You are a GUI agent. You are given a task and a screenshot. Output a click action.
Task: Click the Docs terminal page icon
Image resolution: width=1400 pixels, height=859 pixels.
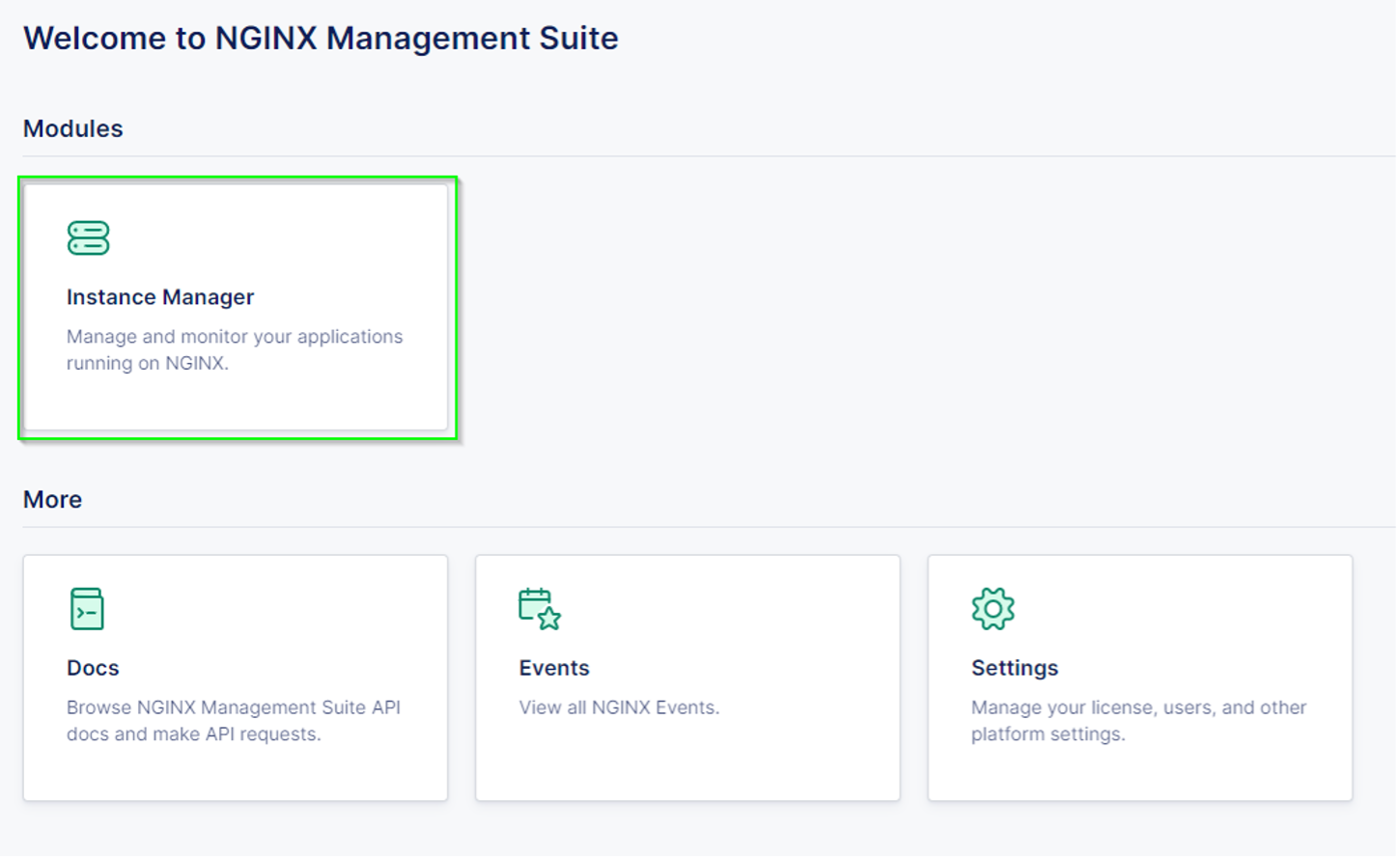pyautogui.click(x=87, y=608)
